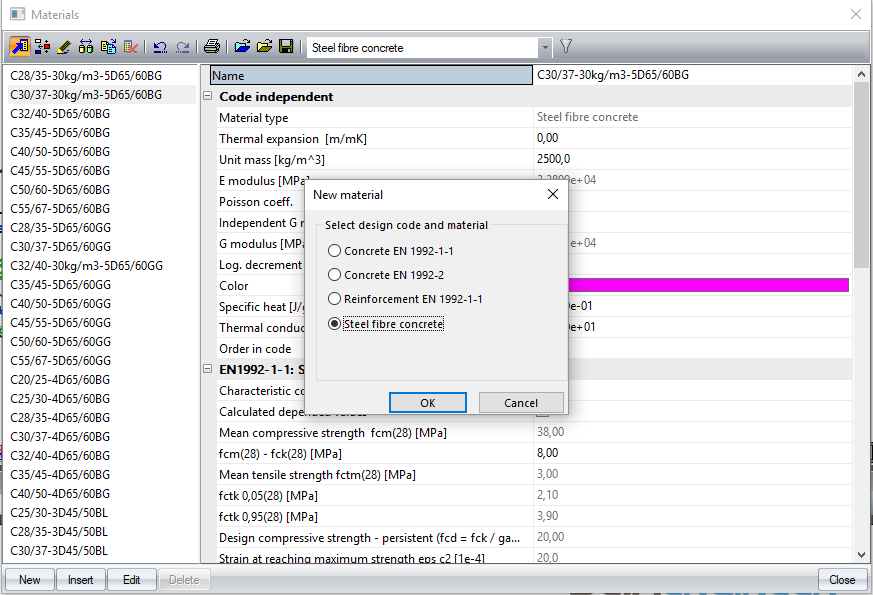Select Reinforcement EN 1992-1-1 option
Viewport: 873px width, 595px height.
tap(335, 299)
